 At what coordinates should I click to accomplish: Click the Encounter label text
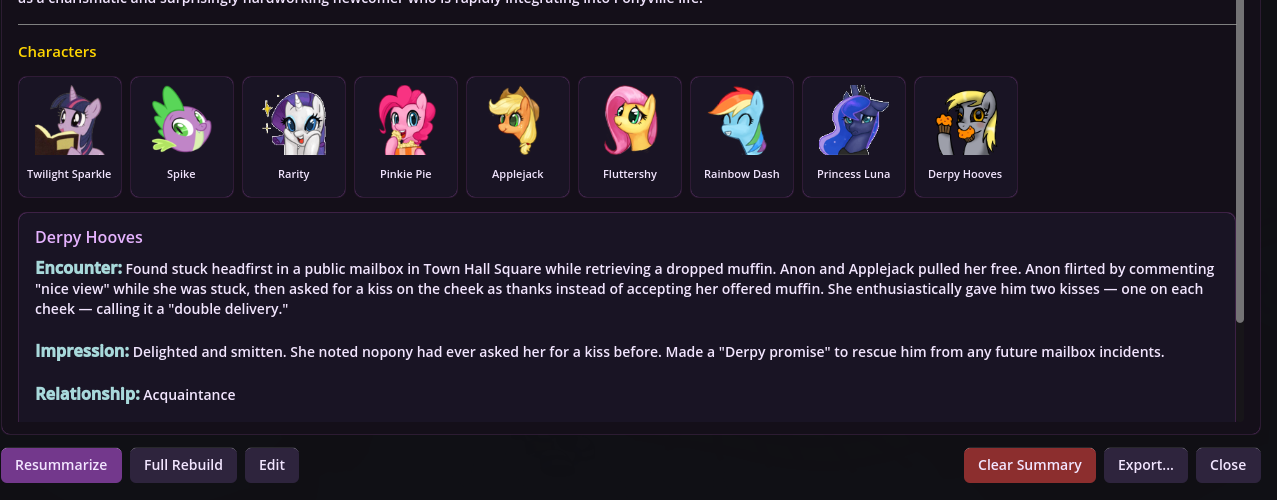(79, 268)
